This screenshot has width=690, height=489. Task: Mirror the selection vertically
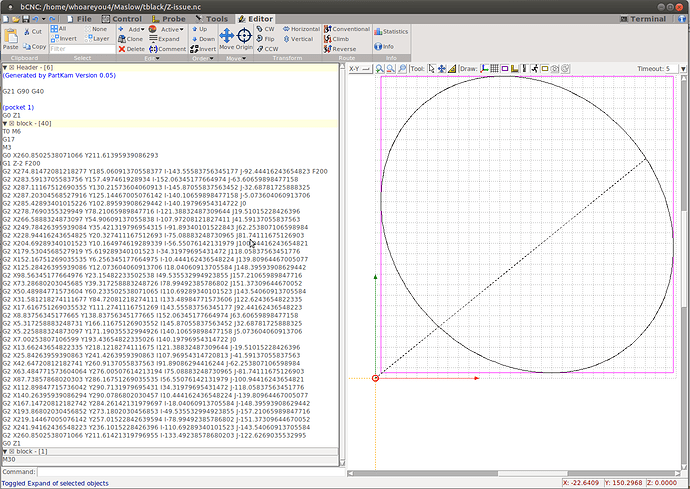tap(298, 39)
